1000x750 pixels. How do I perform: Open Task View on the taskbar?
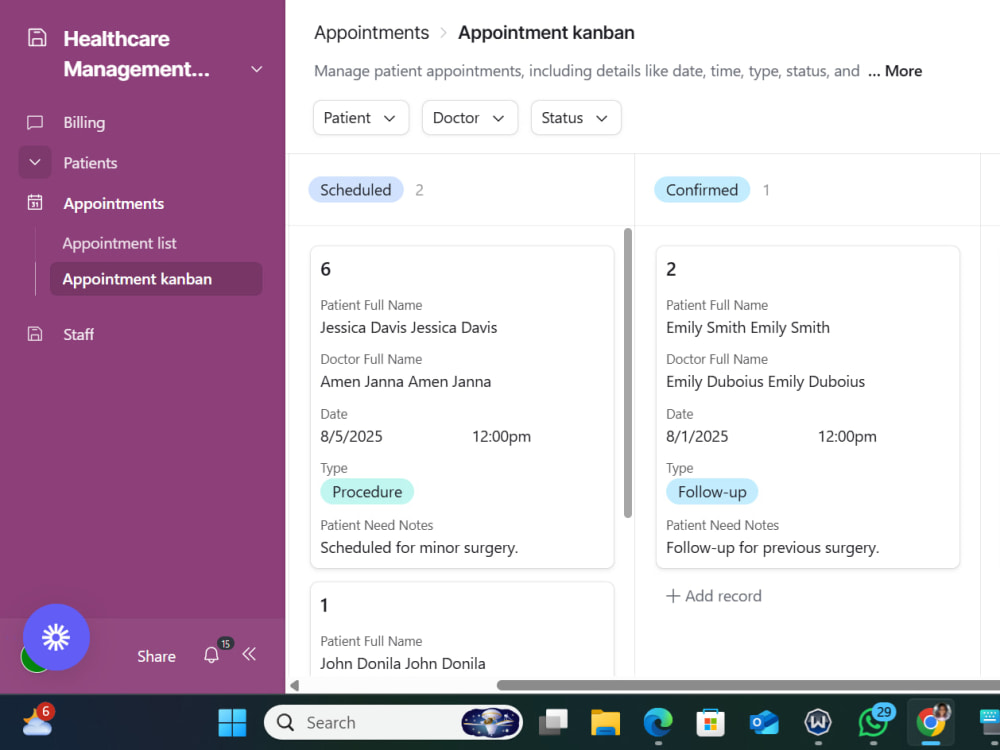coord(553,723)
